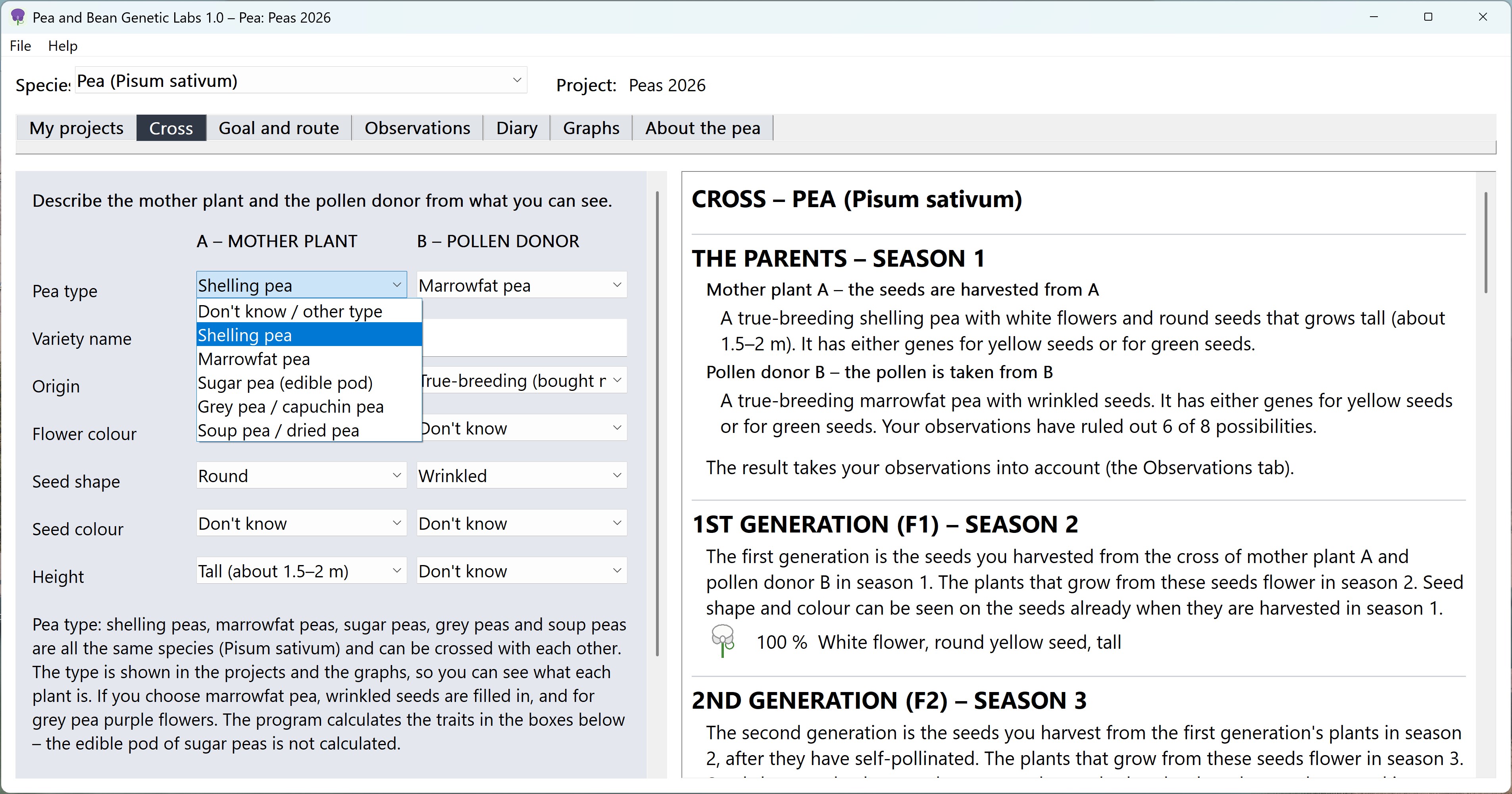Click the 1ST GENERATION (F1) – SEASON 2 heading
This screenshot has width=1512, height=794.
tap(885, 524)
